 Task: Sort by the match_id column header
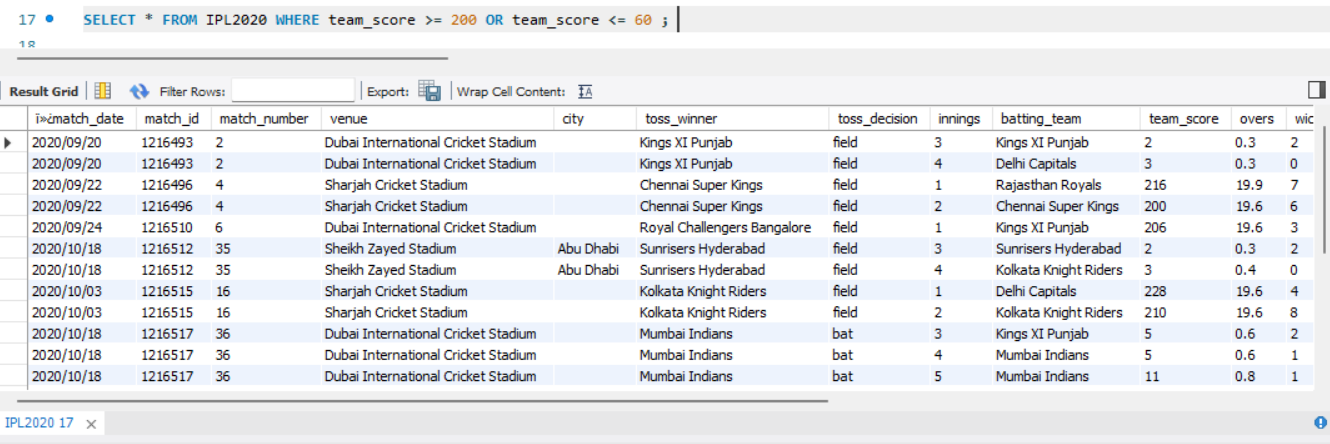[173, 118]
